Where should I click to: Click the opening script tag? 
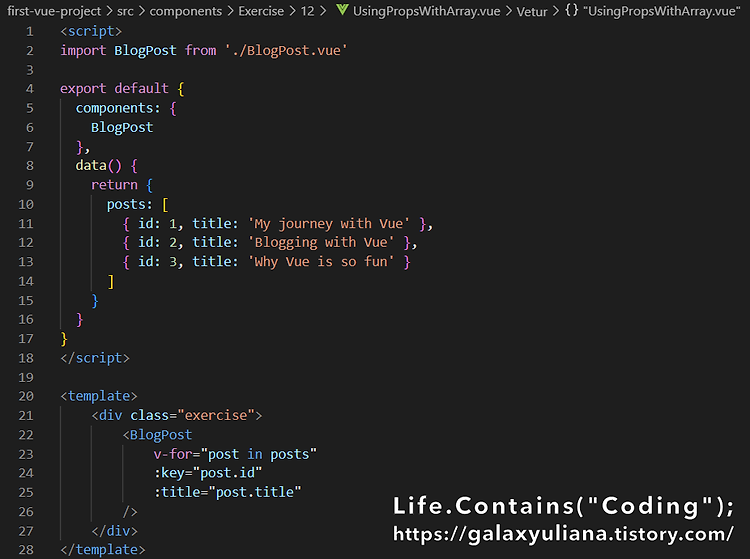pyautogui.click(x=91, y=32)
